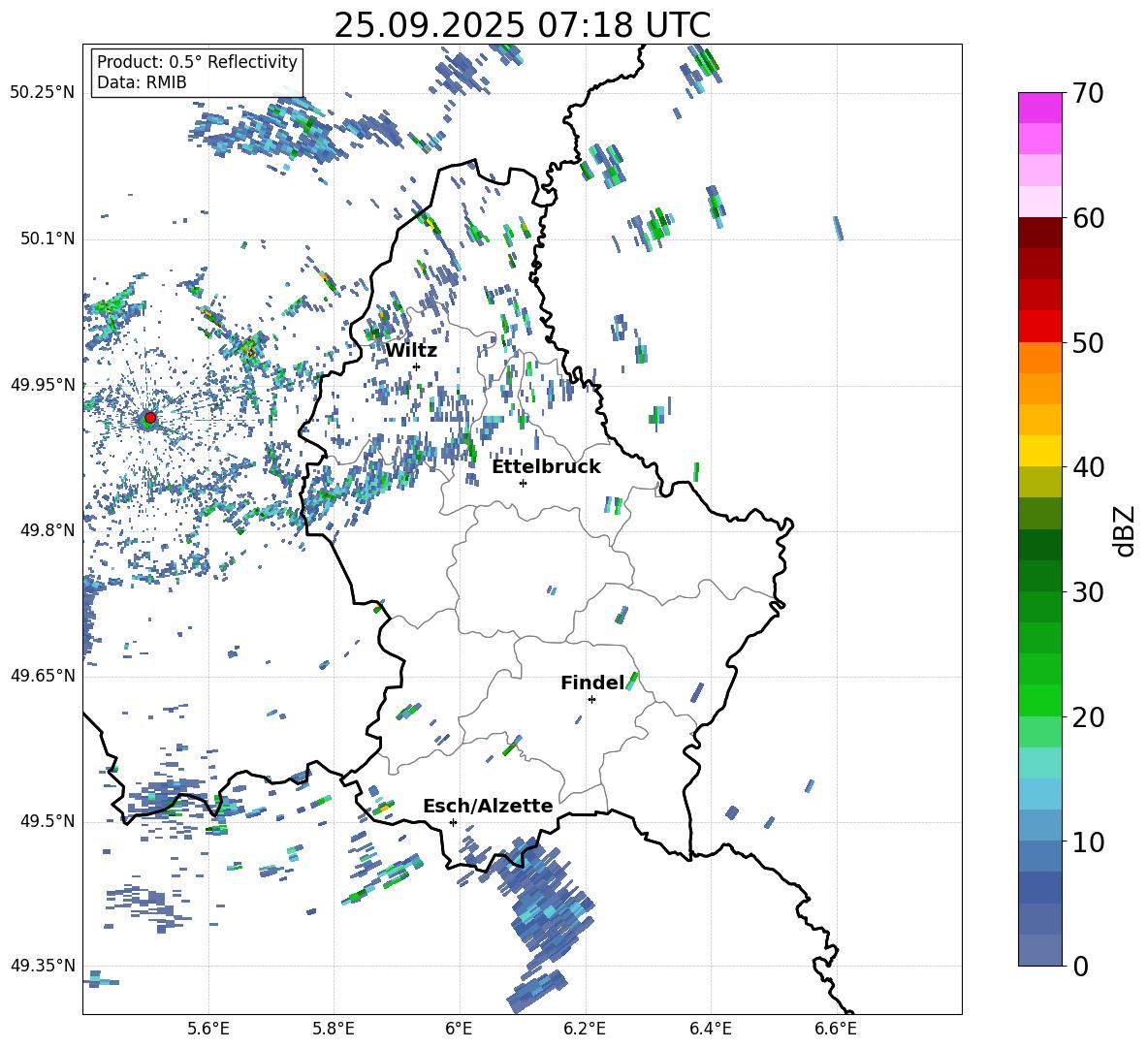Select the Wiltz city label
This screenshot has width=1148, height=1048.
[411, 350]
